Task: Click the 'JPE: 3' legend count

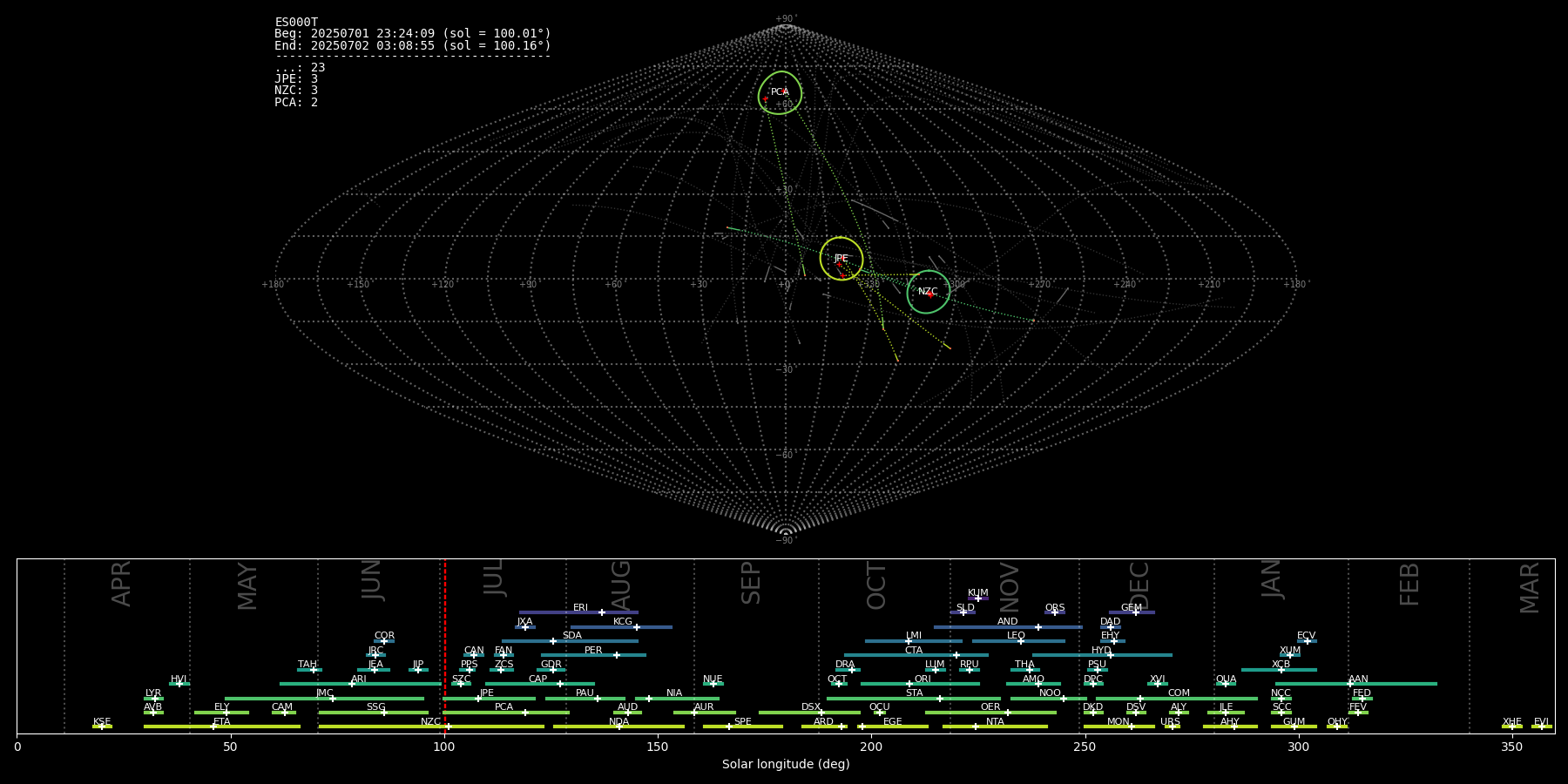Action: [x=296, y=79]
